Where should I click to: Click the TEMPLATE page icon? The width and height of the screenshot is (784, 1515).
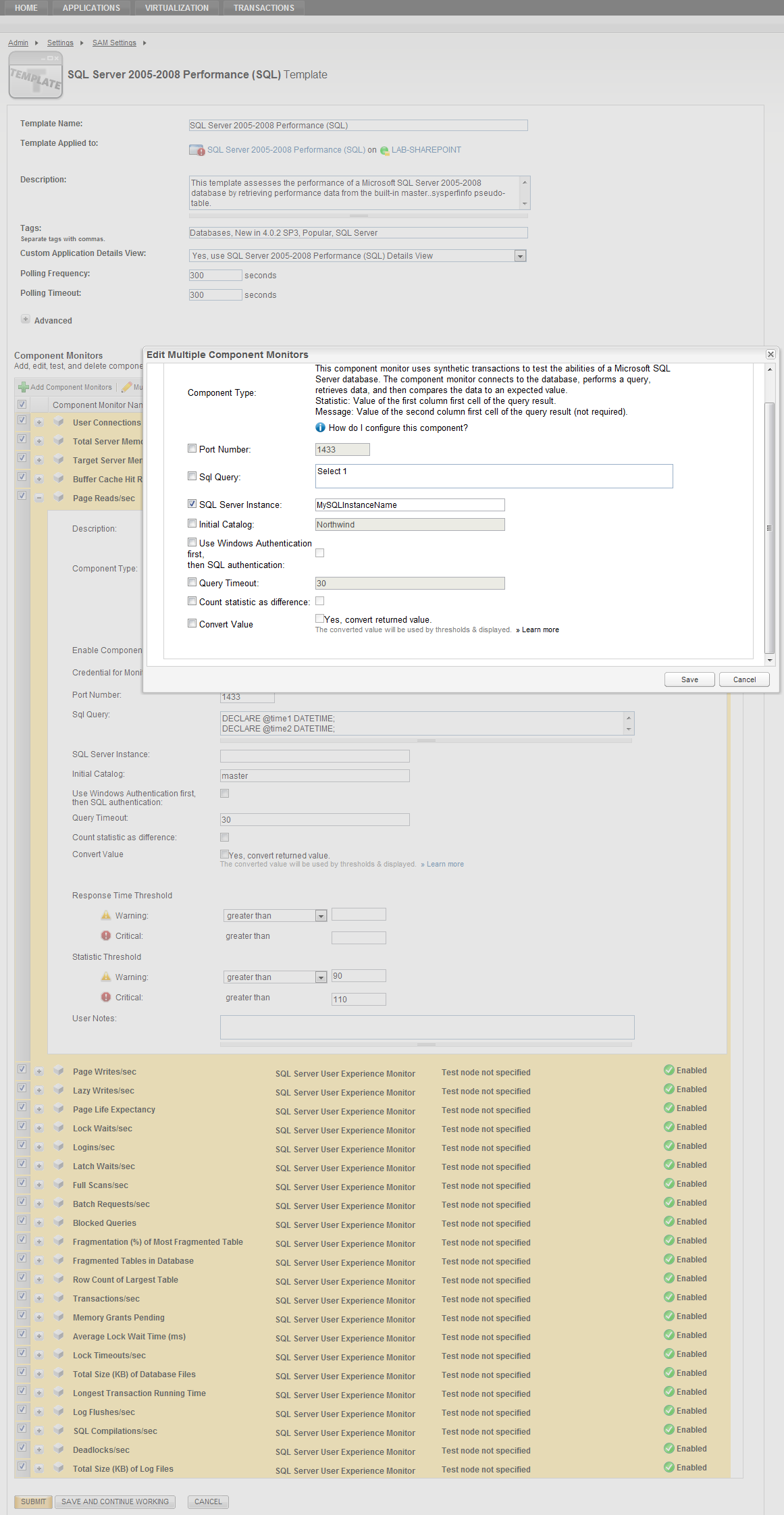click(x=36, y=76)
